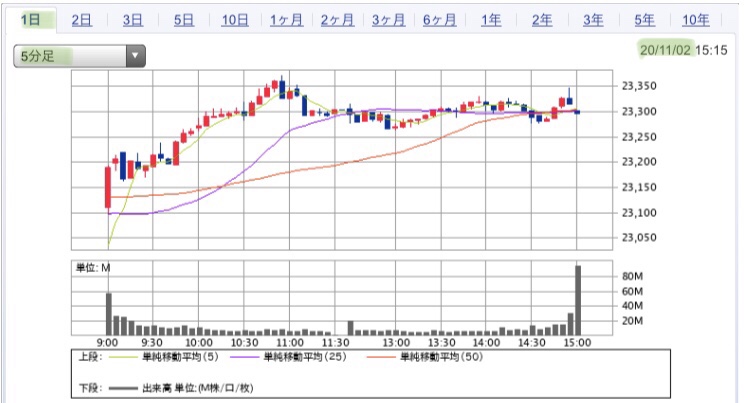Open the 6ヶ月 period tab
The width and height of the screenshot is (744, 403).
coord(439,20)
